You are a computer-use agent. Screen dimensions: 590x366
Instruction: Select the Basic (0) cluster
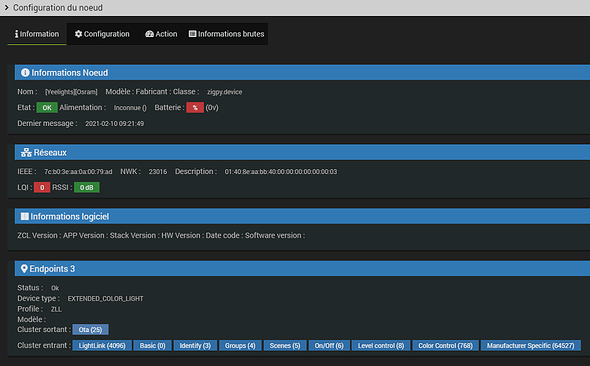coord(152,345)
